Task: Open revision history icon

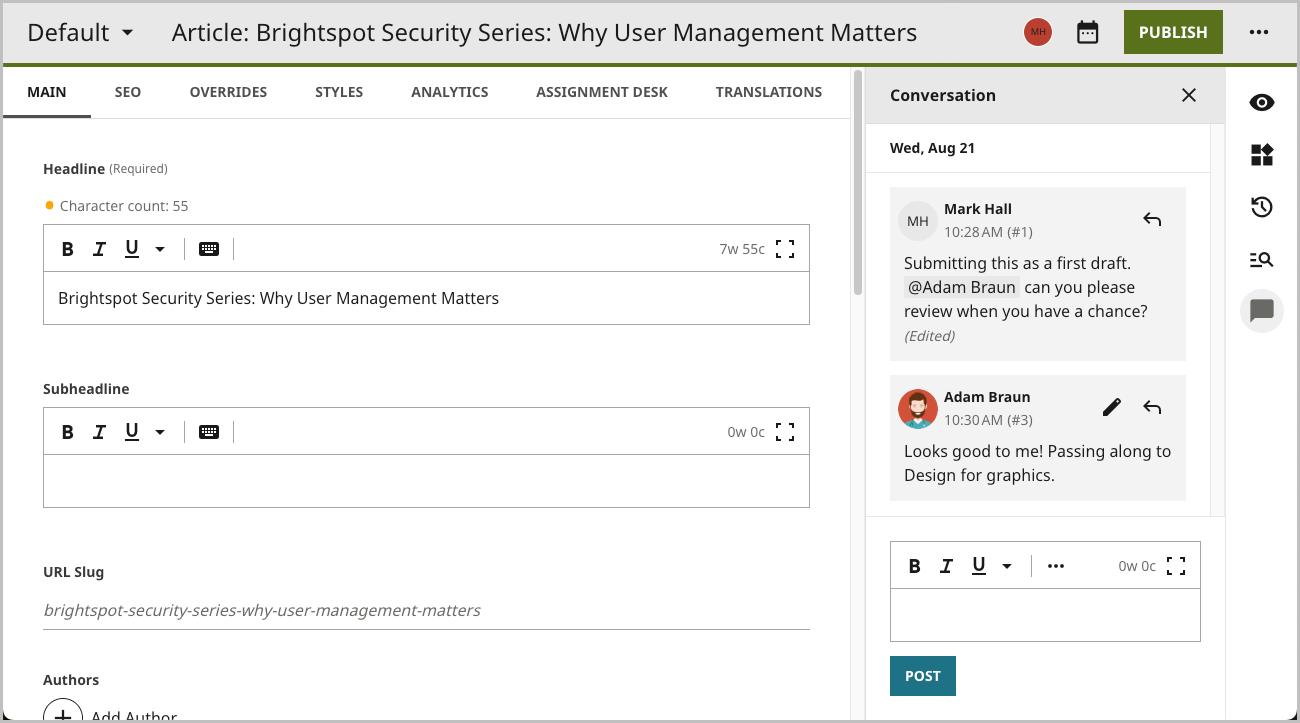Action: 1262,207
